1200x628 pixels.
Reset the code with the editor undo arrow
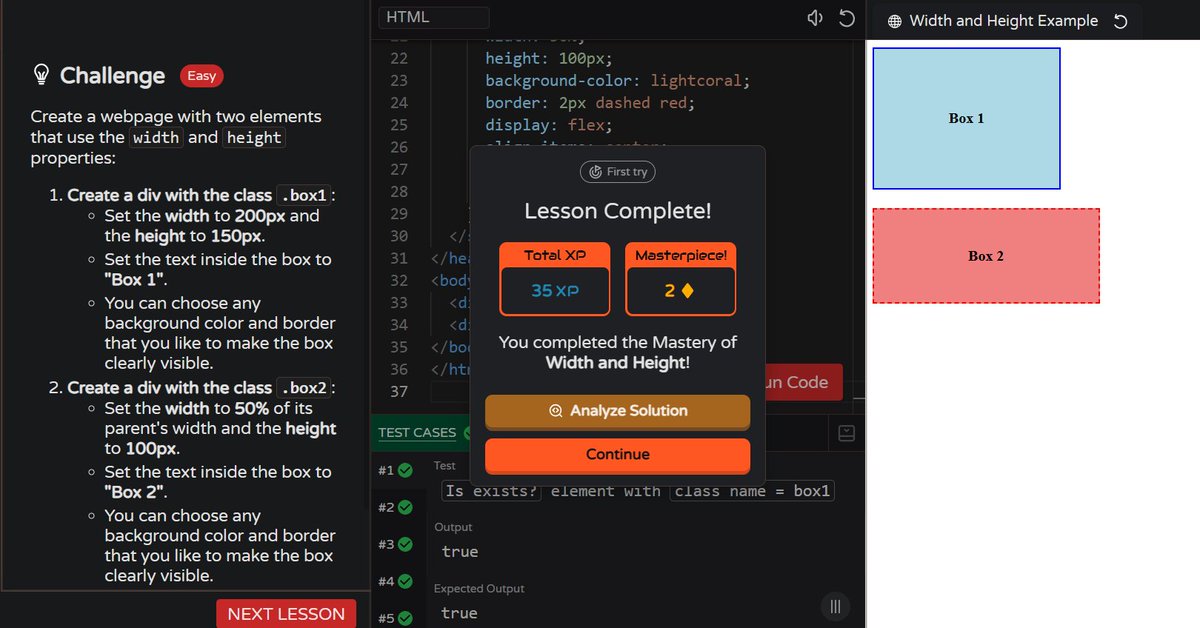coord(846,18)
